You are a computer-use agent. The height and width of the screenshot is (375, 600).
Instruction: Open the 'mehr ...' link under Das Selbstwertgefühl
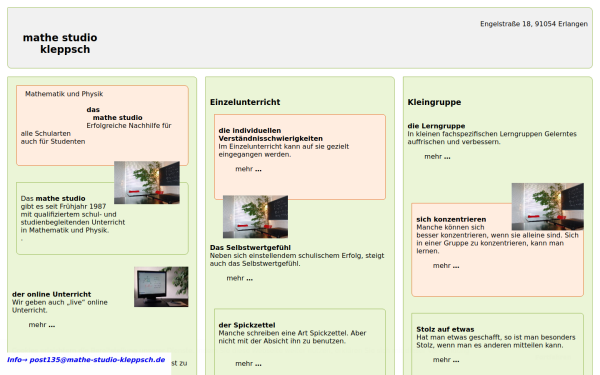240,278
